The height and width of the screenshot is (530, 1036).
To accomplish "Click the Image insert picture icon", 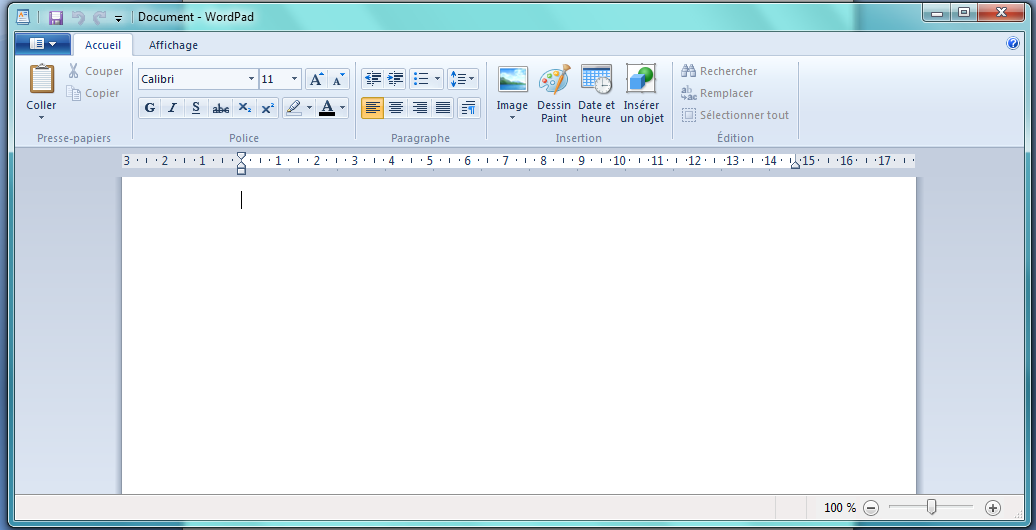I will pyautogui.click(x=513, y=79).
